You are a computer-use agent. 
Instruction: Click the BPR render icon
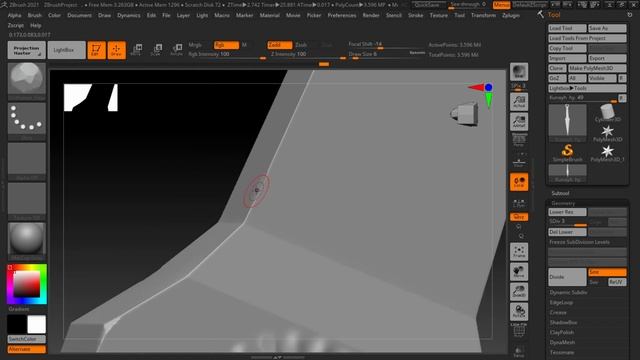pos(519,72)
